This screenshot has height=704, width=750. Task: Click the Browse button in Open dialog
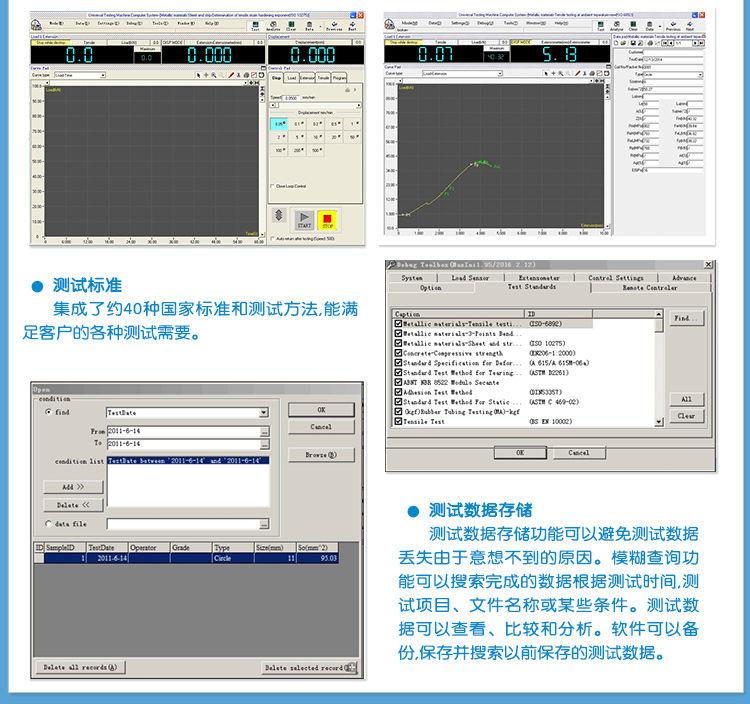click(314, 455)
